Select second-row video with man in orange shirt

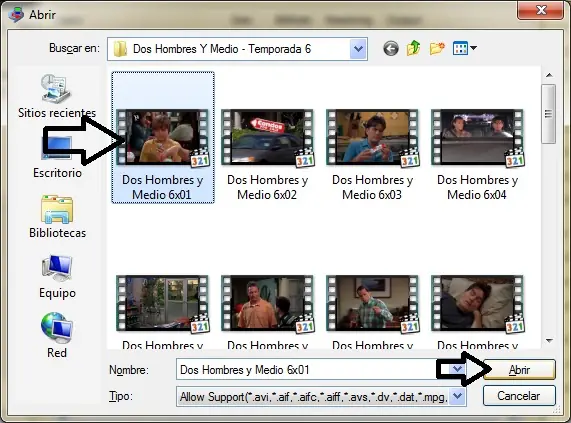point(268,312)
